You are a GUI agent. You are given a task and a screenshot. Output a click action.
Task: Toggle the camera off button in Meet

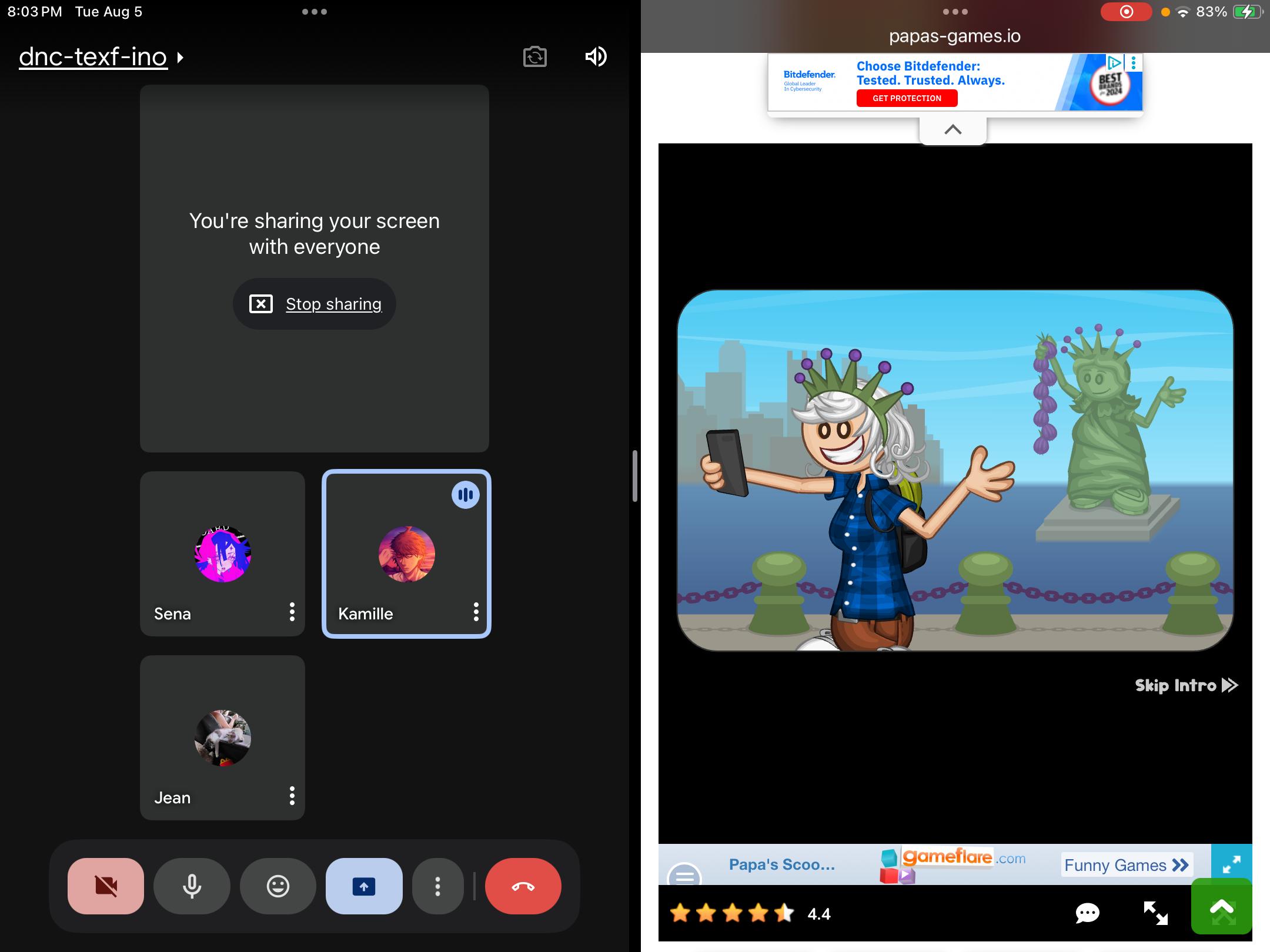pos(106,886)
